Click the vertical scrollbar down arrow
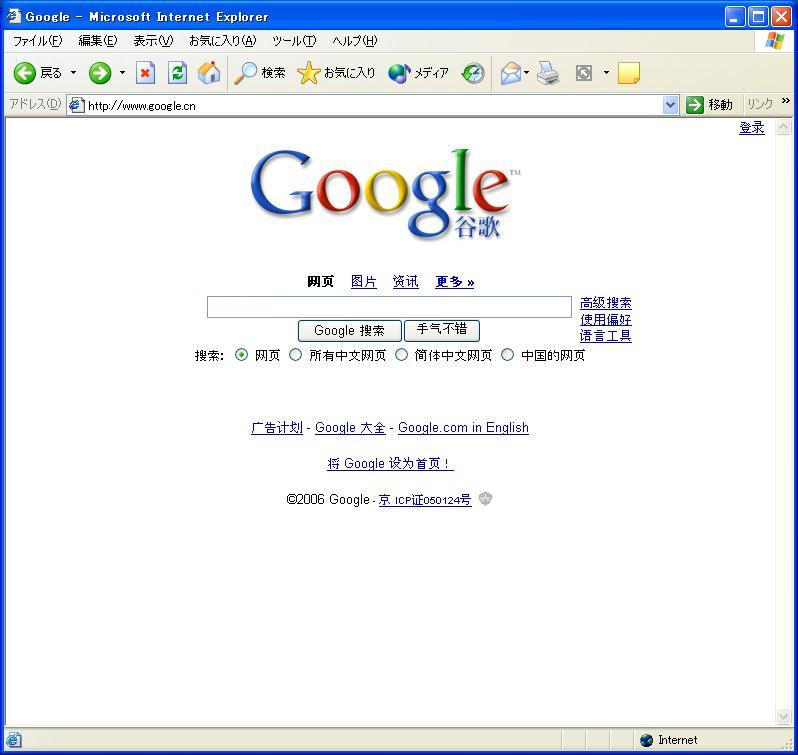798x755 pixels. 784,717
